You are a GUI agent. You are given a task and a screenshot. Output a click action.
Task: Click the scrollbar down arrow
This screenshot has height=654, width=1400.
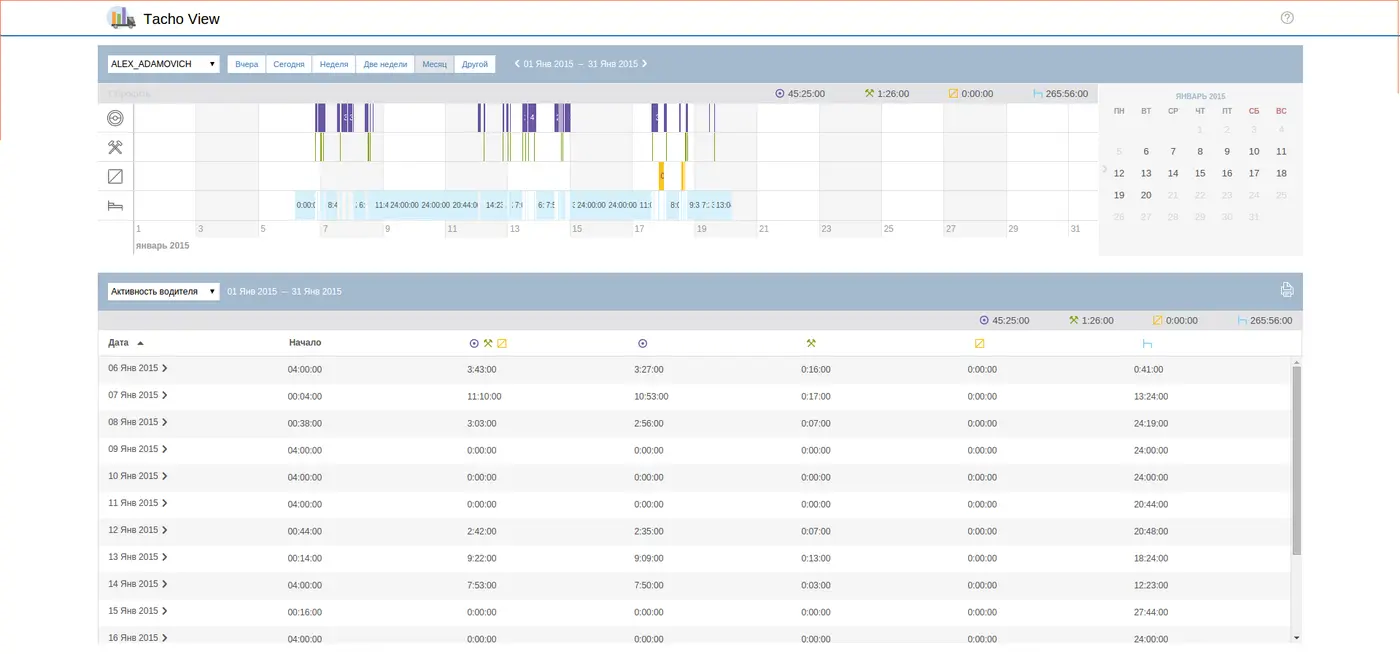coord(1296,637)
